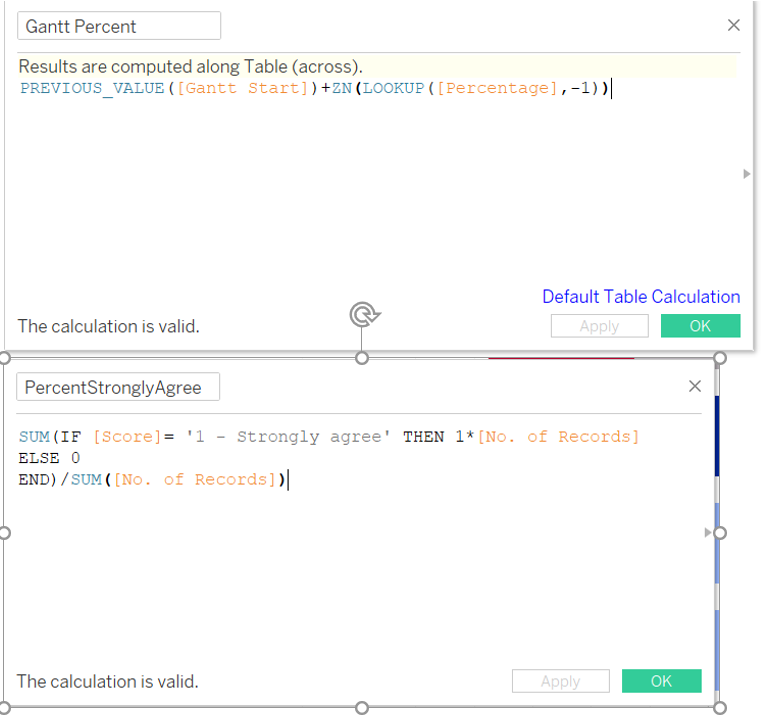Screen dimensions: 761x716
Task: Expand the function panel arrow in PercentStronglyAgree editor
Action: point(709,533)
